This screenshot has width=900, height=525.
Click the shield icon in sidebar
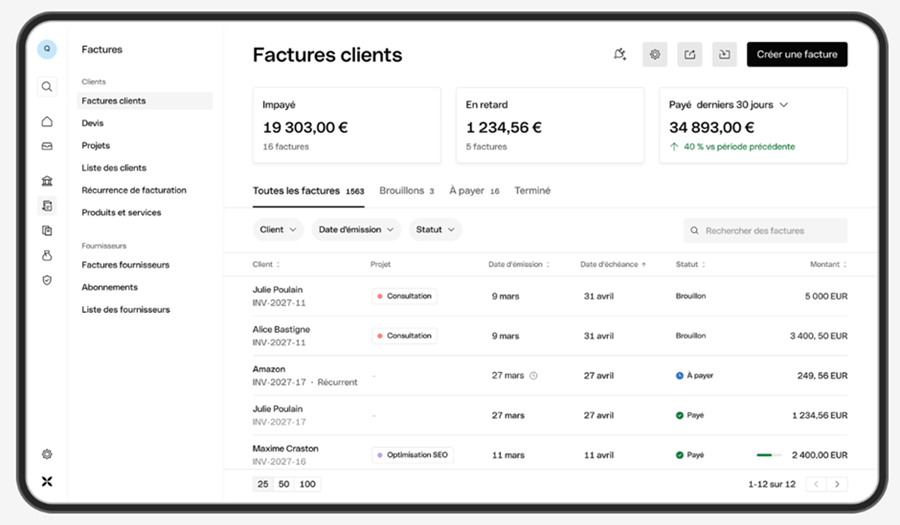click(x=47, y=280)
